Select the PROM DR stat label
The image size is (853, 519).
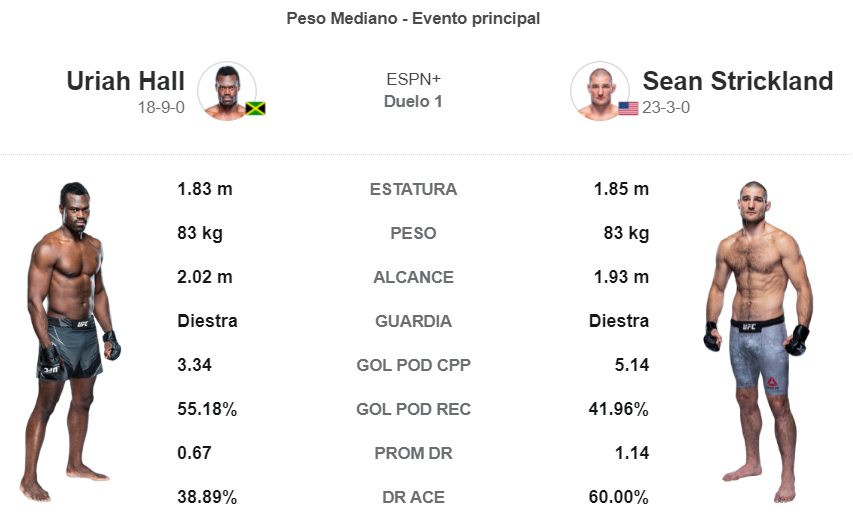(x=413, y=453)
